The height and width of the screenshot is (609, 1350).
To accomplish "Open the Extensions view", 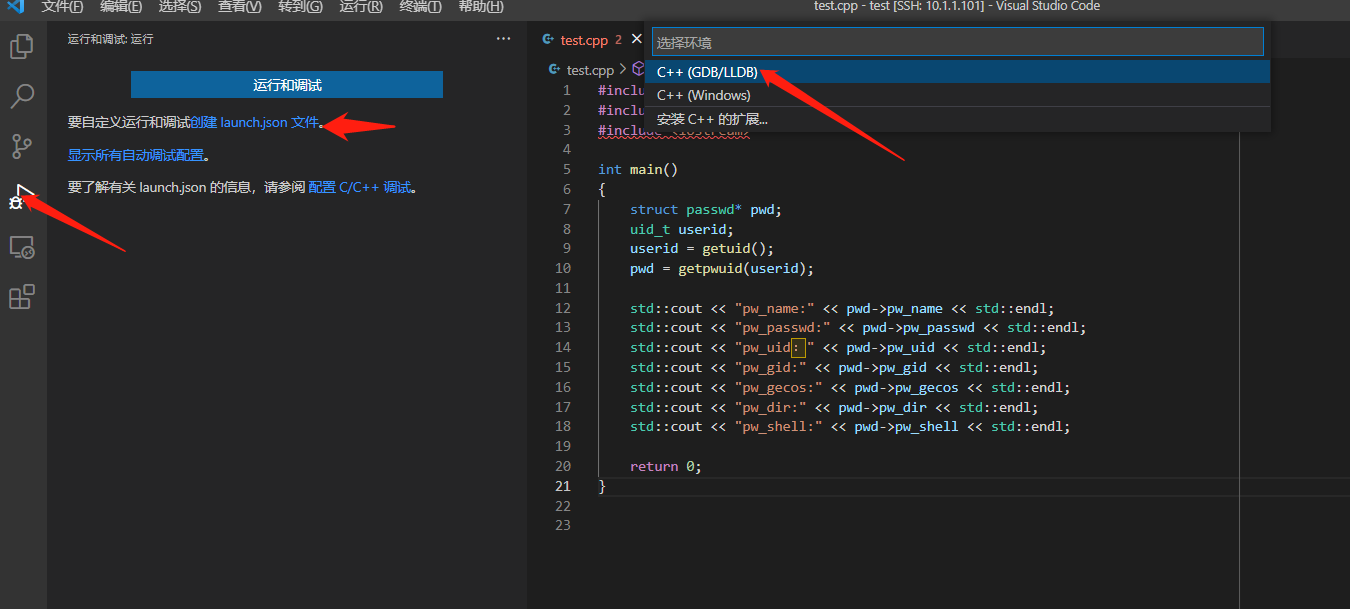I will [x=21, y=297].
